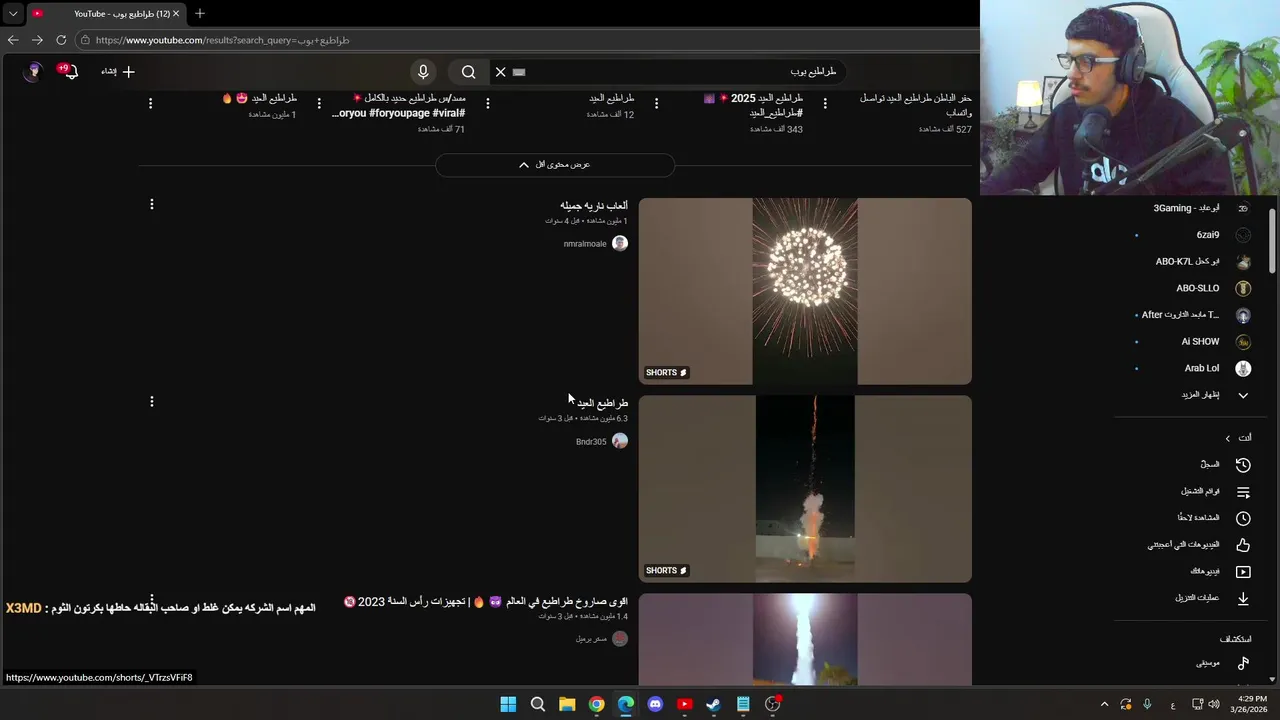Image resolution: width=1280 pixels, height=720 pixels.
Task: Open the nmralmoale channel name
Action: point(585,244)
